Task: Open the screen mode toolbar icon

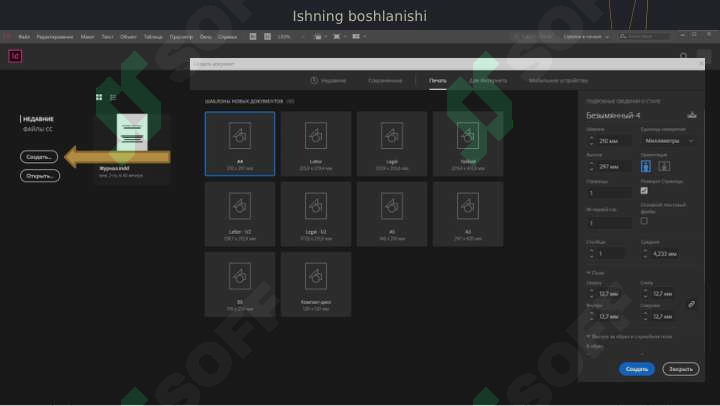Action: [339, 36]
